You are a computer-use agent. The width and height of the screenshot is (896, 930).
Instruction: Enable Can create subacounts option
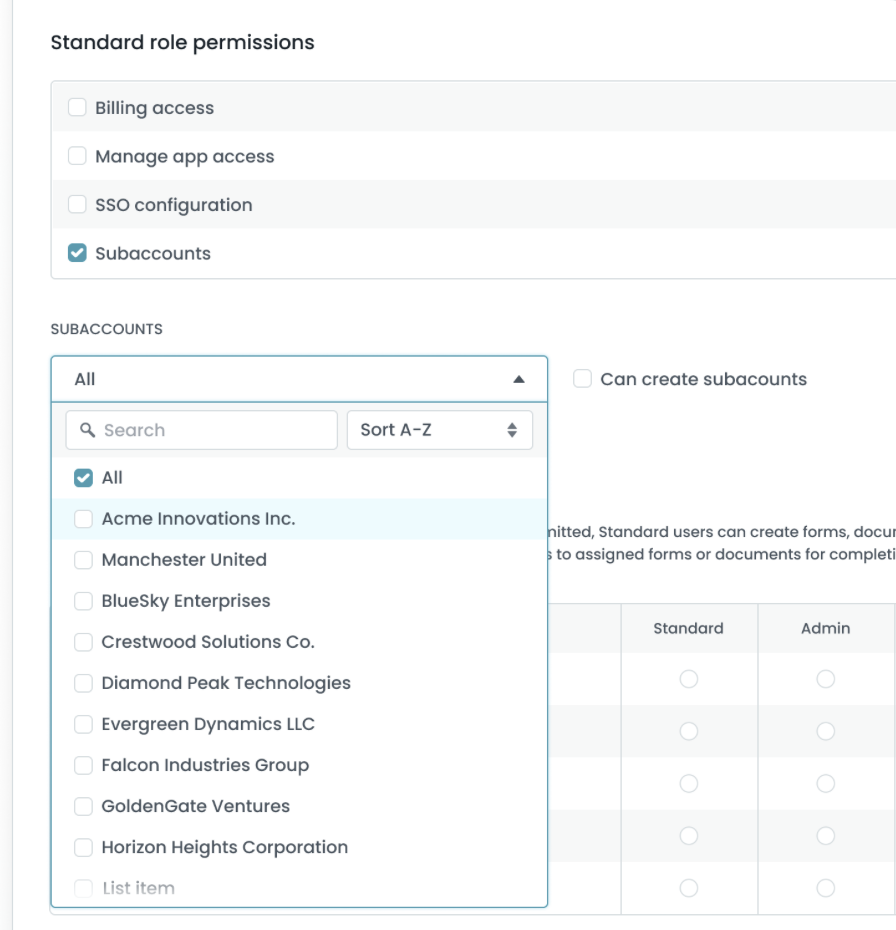click(582, 379)
